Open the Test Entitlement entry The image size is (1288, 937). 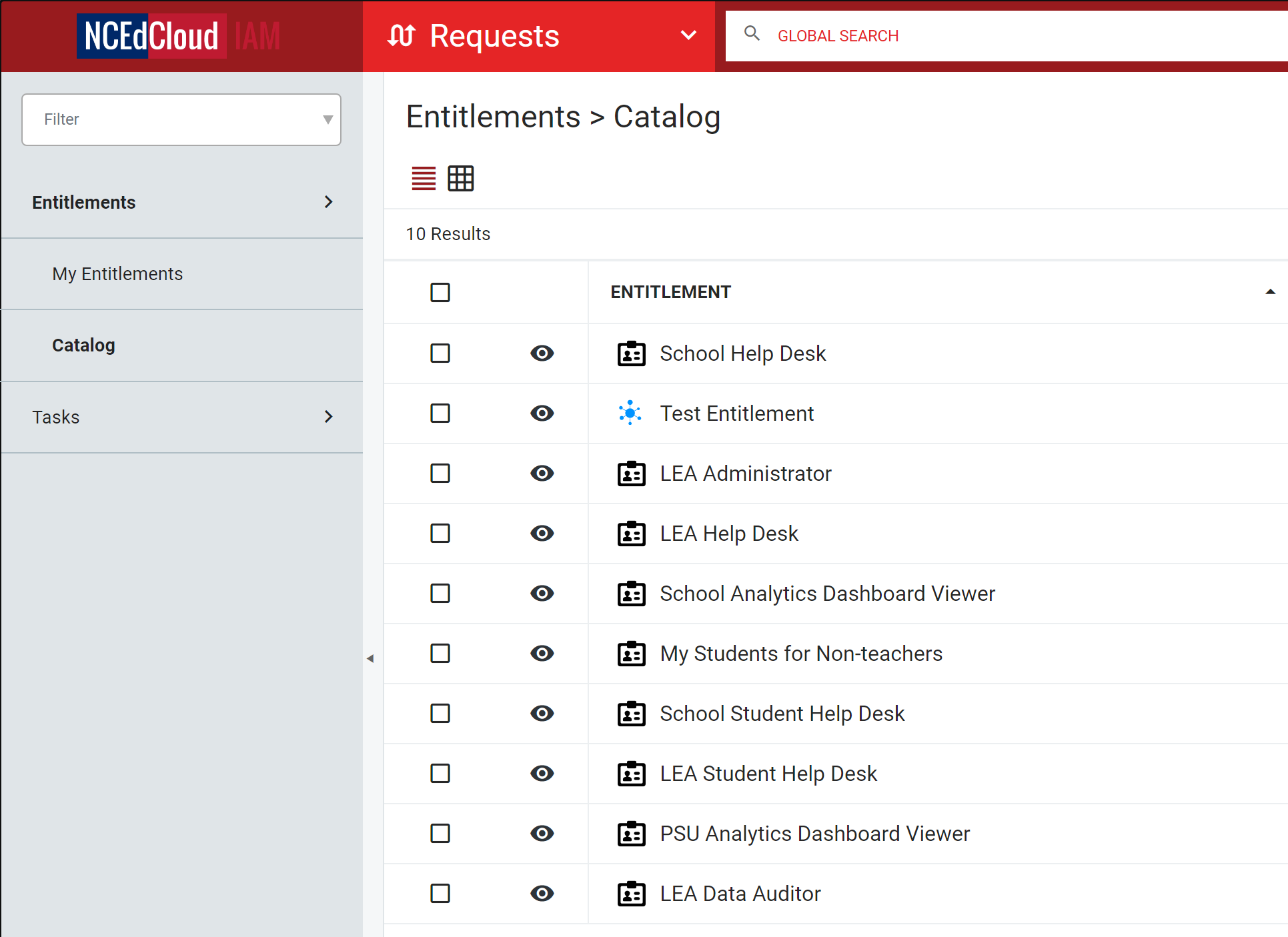[x=737, y=413]
